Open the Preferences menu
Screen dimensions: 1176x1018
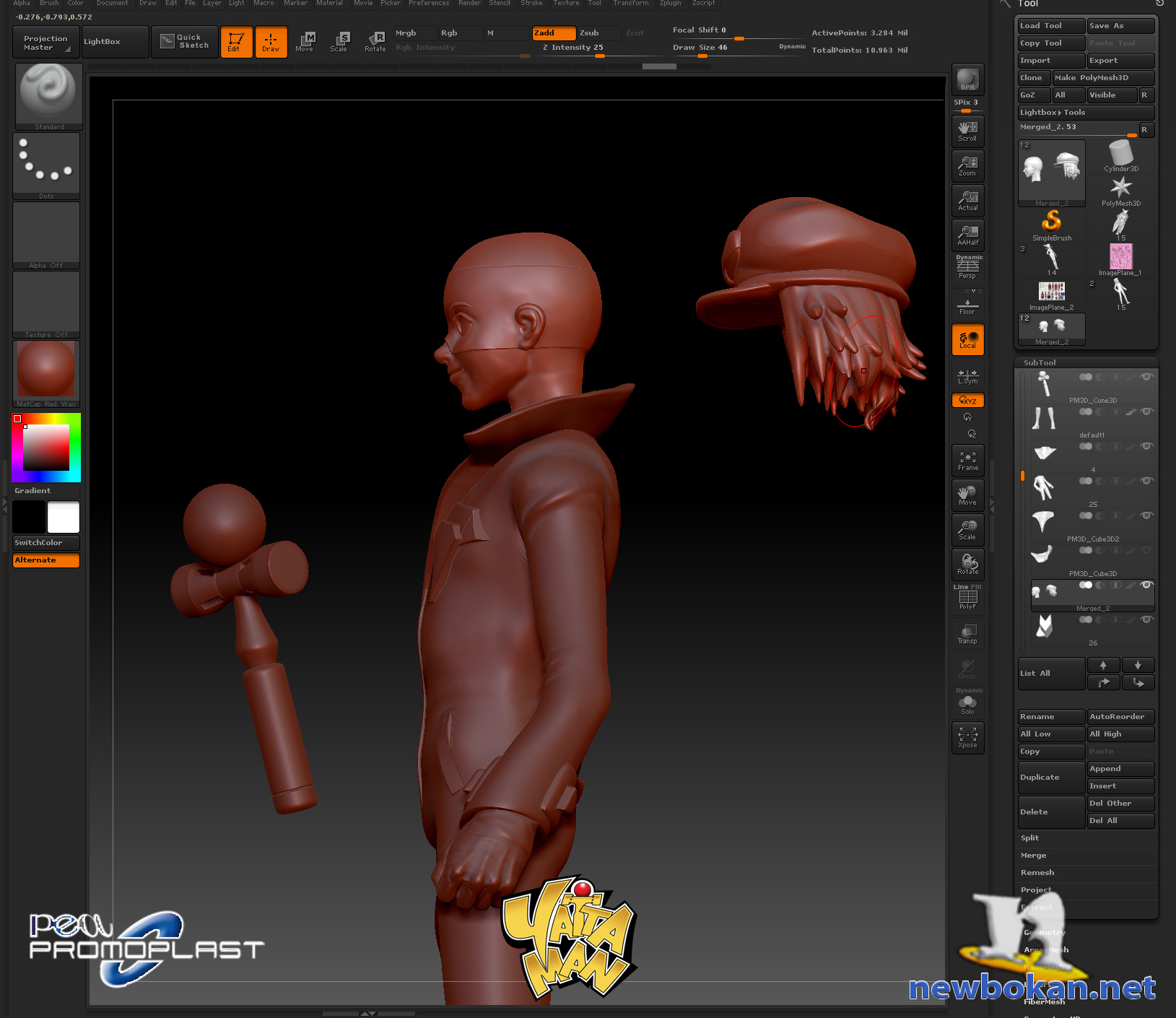point(429,4)
